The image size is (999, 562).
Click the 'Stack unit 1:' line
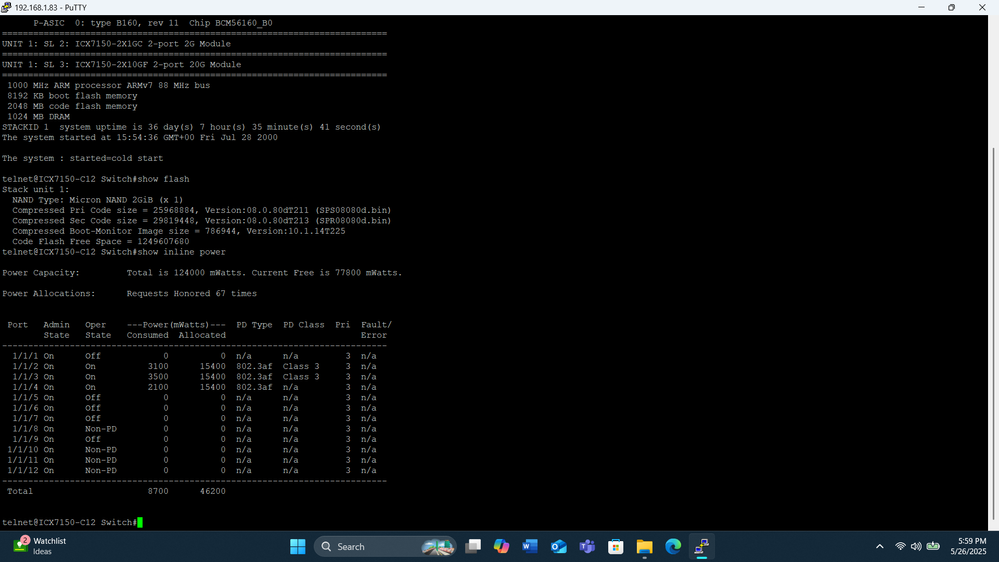(35, 190)
